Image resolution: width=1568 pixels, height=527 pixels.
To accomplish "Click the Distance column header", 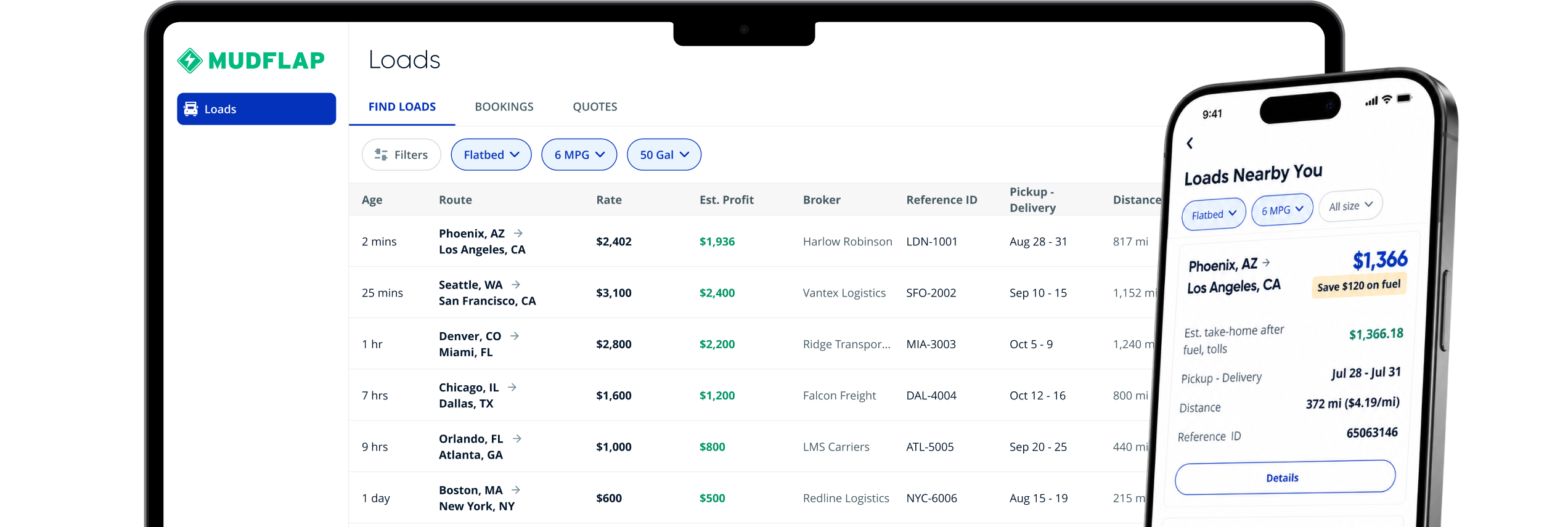I will 1137,200.
